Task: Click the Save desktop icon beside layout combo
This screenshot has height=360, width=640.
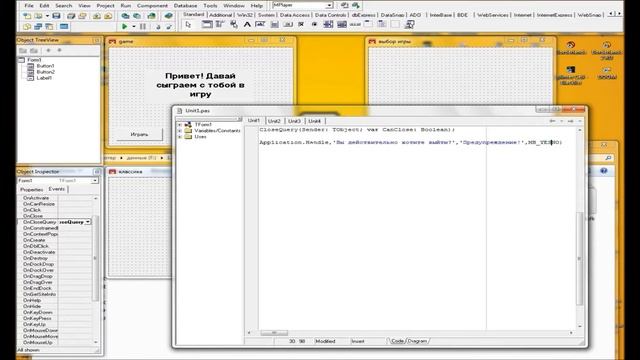Action: click(x=344, y=5)
